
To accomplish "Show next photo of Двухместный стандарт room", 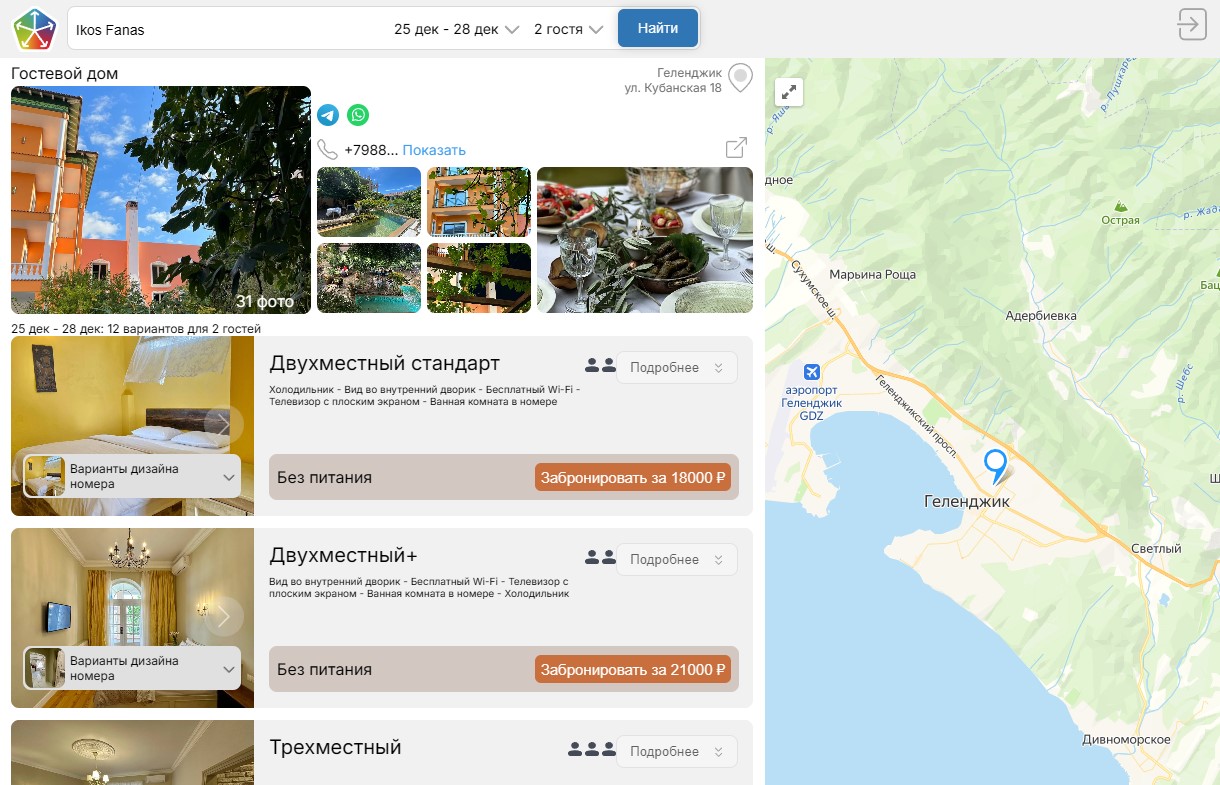I will pos(223,426).
